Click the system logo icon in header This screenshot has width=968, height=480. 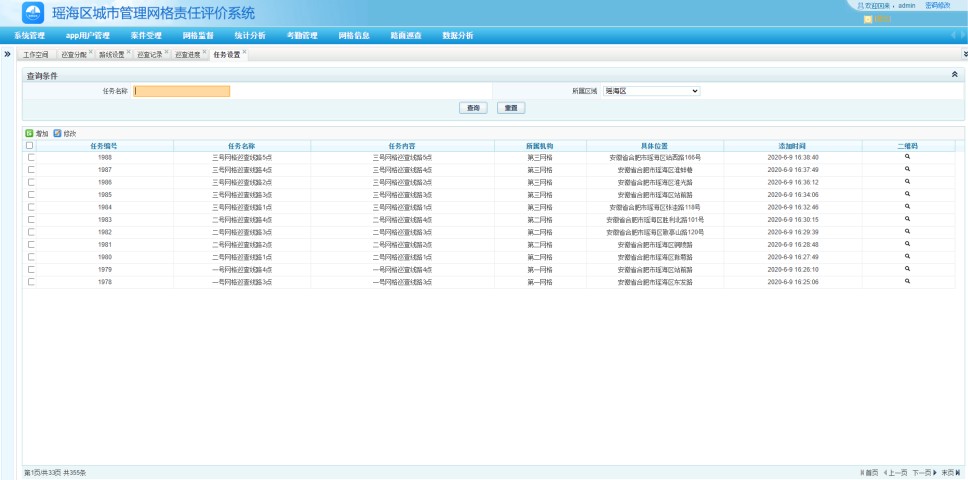tap(33, 13)
